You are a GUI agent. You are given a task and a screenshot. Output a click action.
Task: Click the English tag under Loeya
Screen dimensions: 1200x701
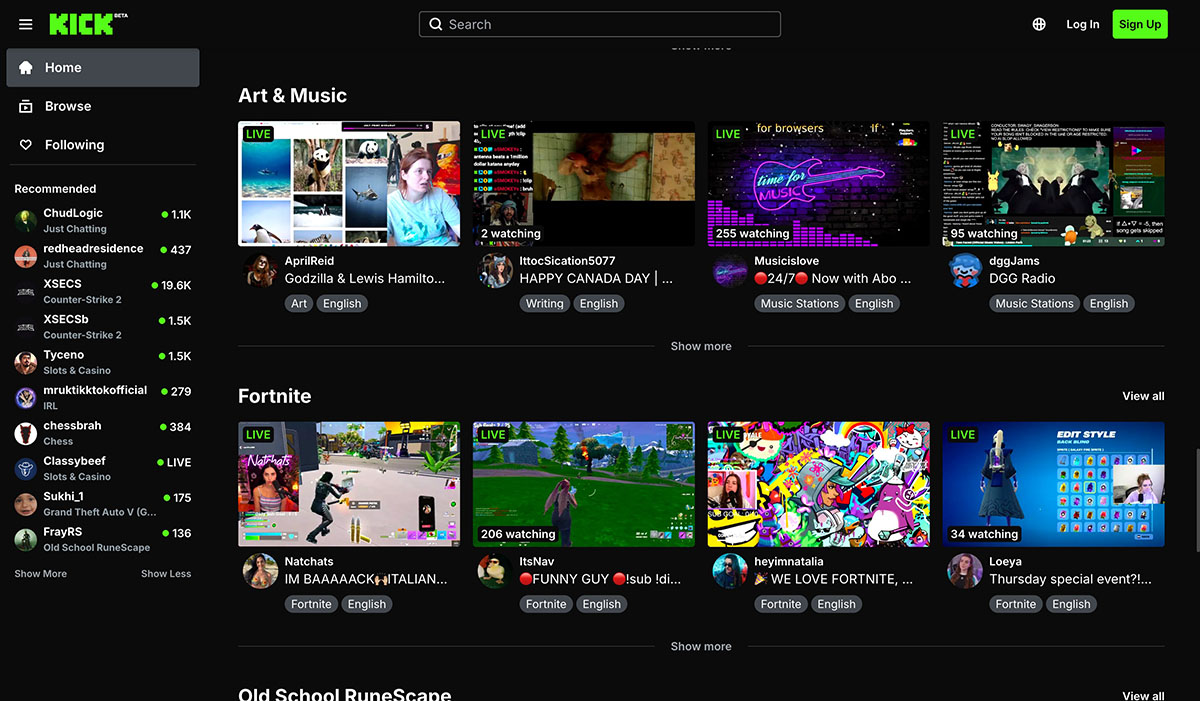(1071, 604)
